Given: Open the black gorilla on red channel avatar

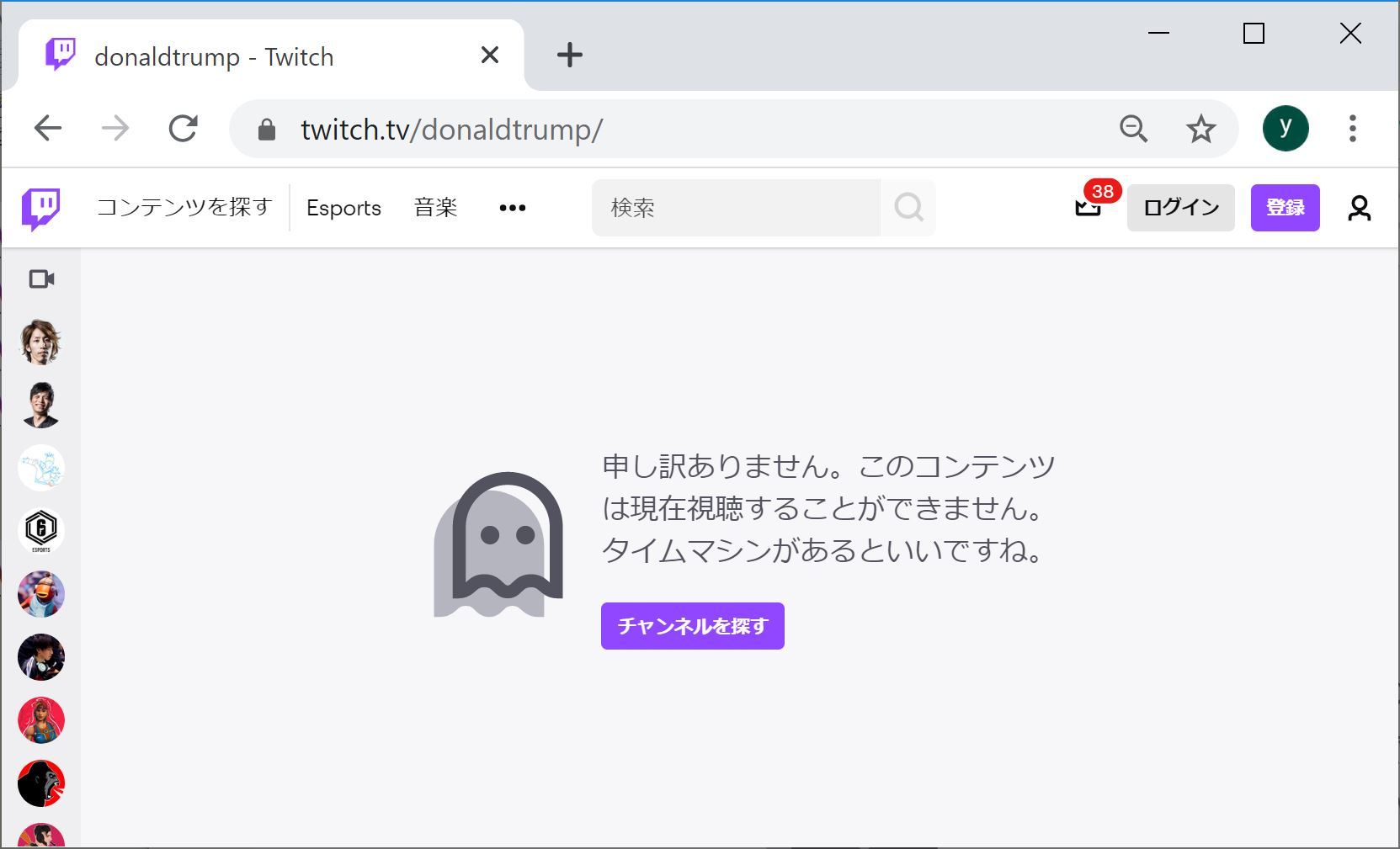Looking at the screenshot, I should [x=41, y=783].
